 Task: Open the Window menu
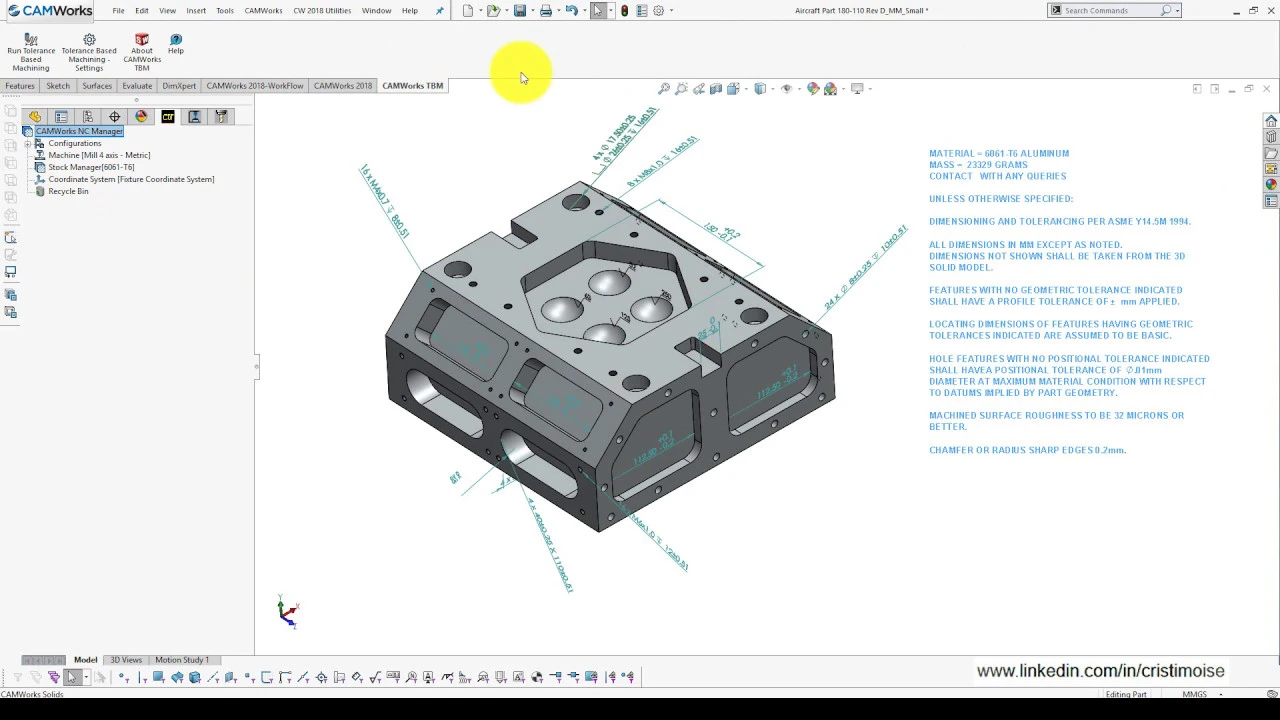(376, 10)
